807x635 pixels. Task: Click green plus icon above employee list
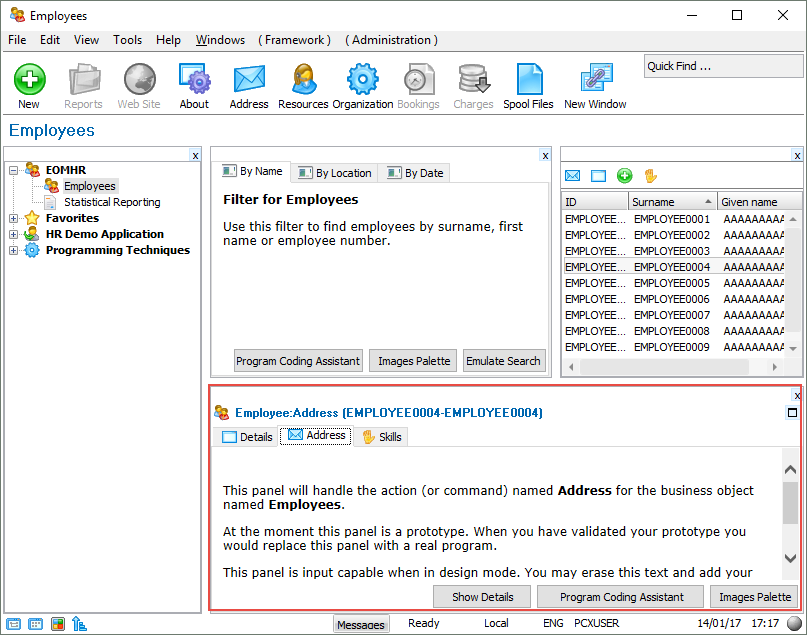pyautogui.click(x=624, y=176)
